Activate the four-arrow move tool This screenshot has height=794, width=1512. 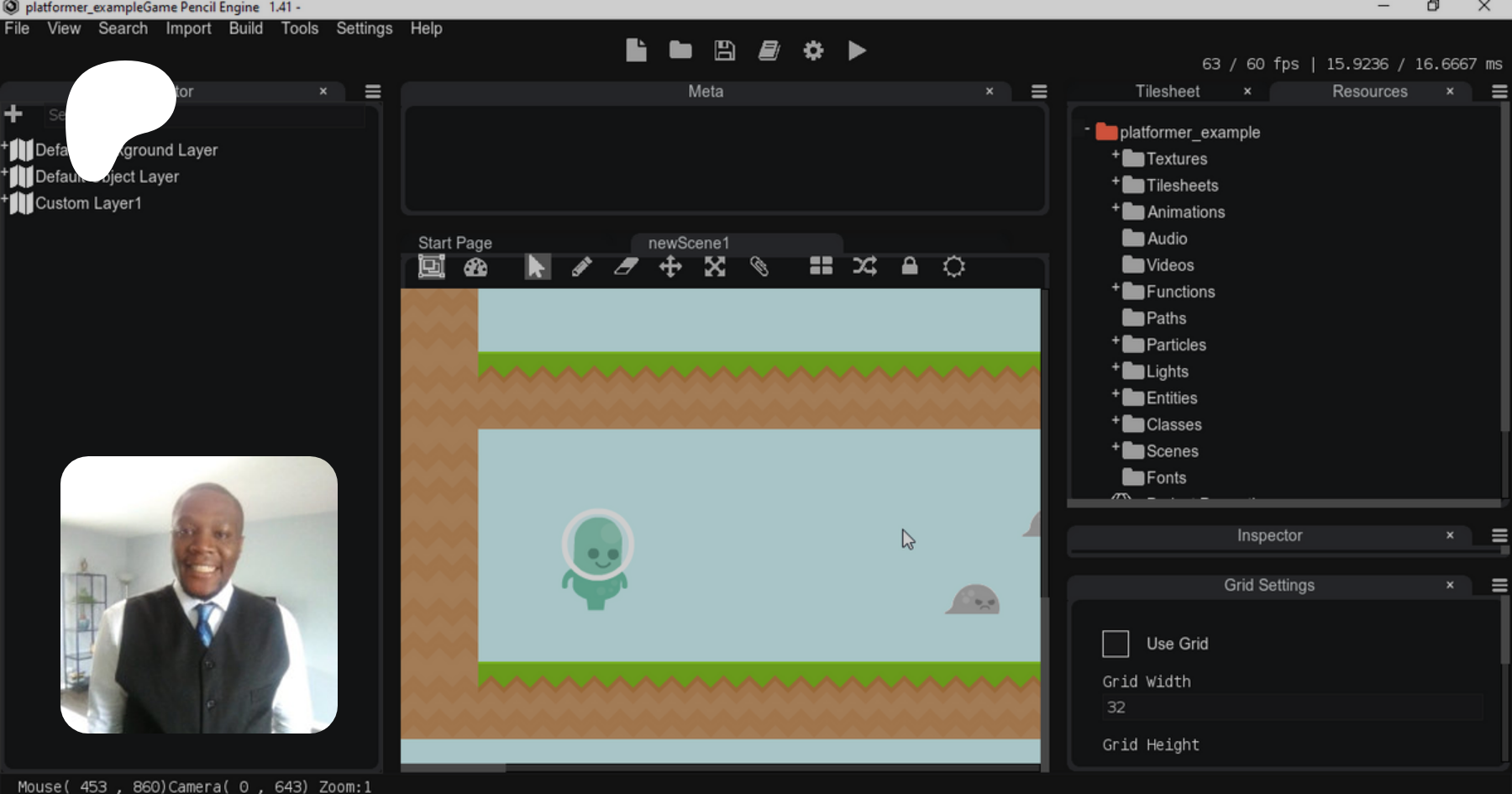coord(670,267)
